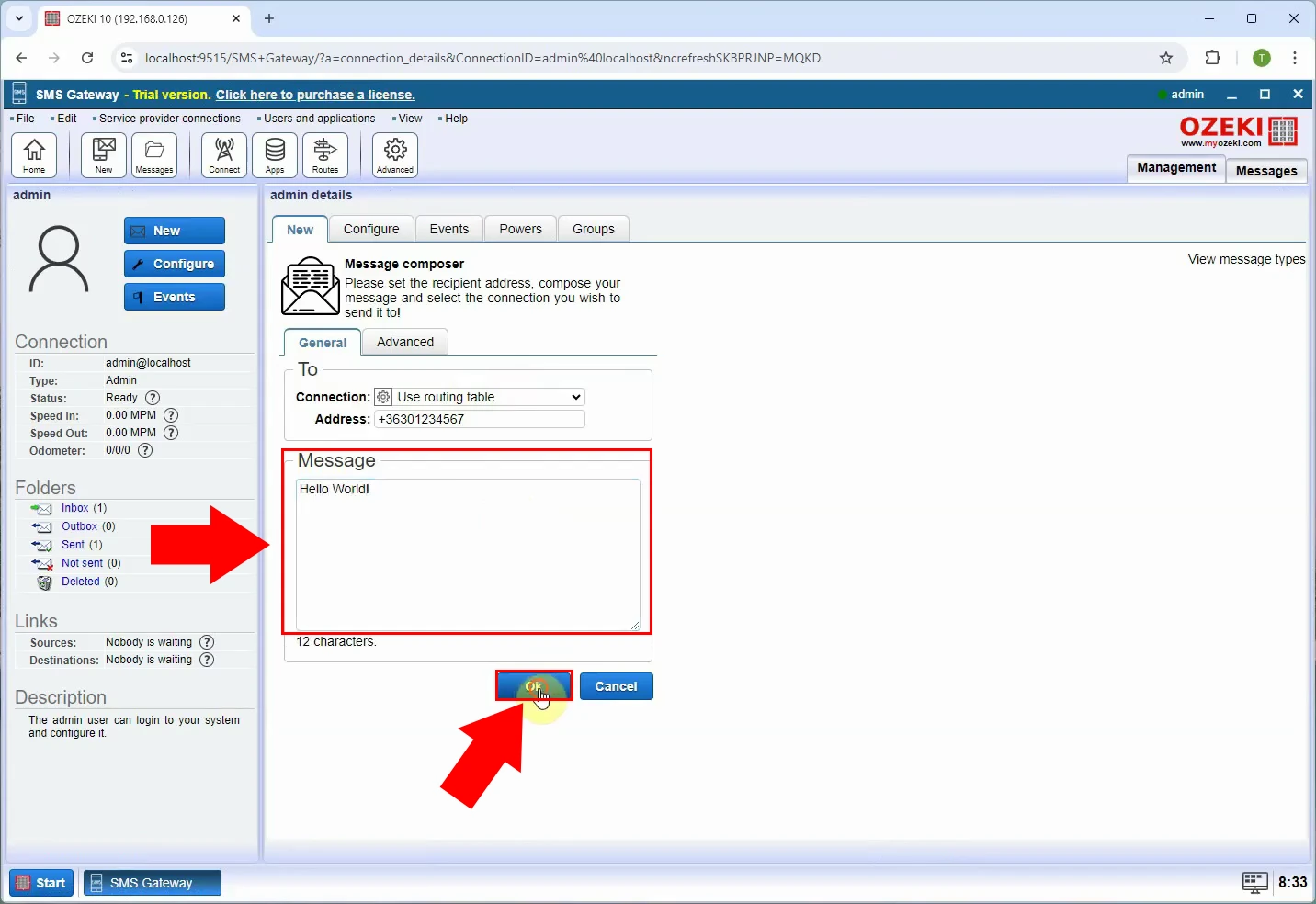Bookmark this page with the star icon
Viewport: 1316px width, 904px height.
click(1166, 58)
